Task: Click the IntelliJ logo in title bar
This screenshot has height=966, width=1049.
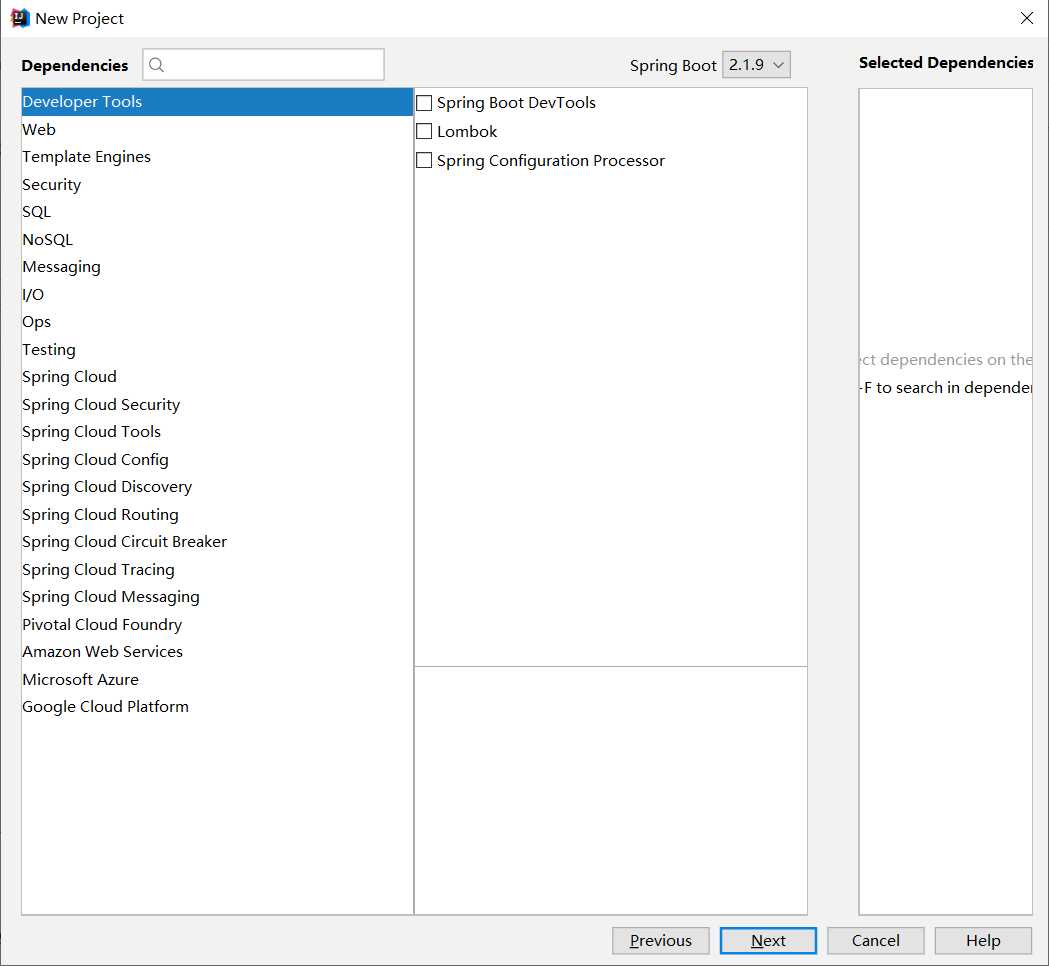Action: (20, 18)
